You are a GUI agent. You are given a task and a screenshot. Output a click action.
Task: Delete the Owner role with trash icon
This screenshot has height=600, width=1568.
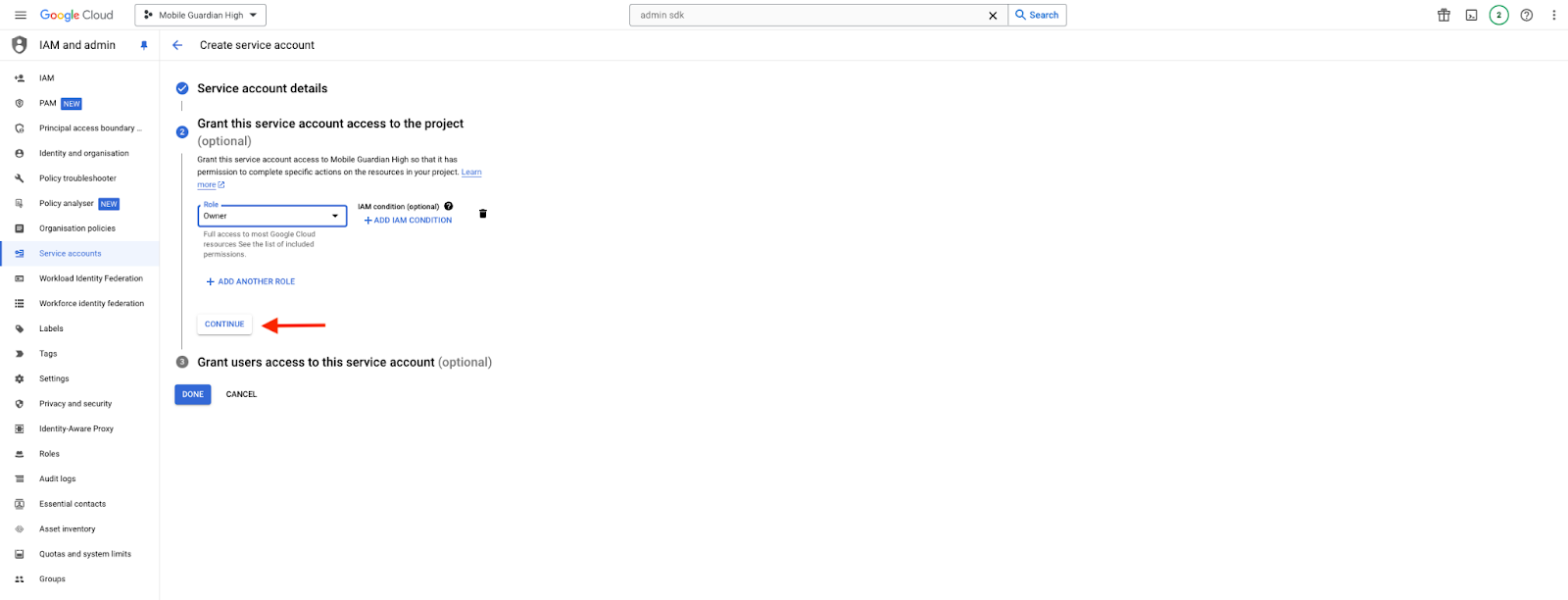point(482,214)
